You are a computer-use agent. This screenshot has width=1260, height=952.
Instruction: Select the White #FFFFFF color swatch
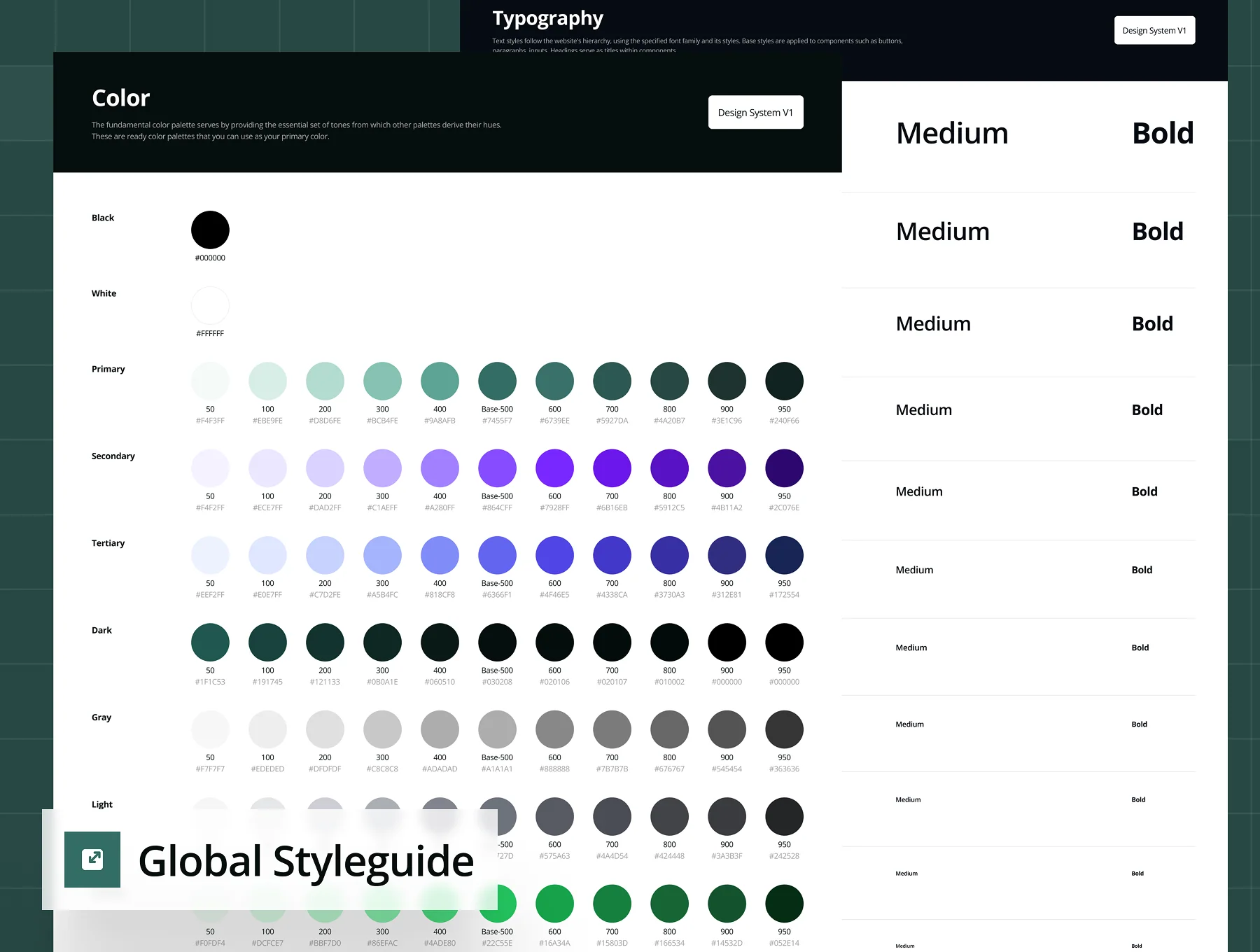pyautogui.click(x=210, y=305)
